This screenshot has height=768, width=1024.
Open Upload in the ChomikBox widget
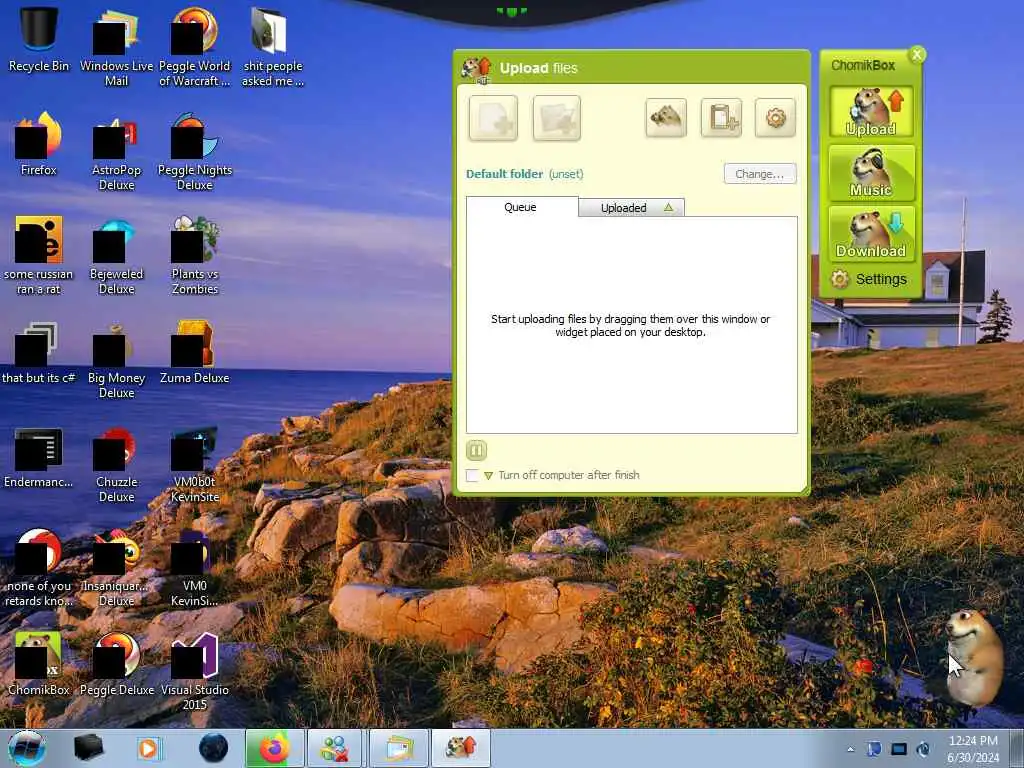[x=871, y=112]
